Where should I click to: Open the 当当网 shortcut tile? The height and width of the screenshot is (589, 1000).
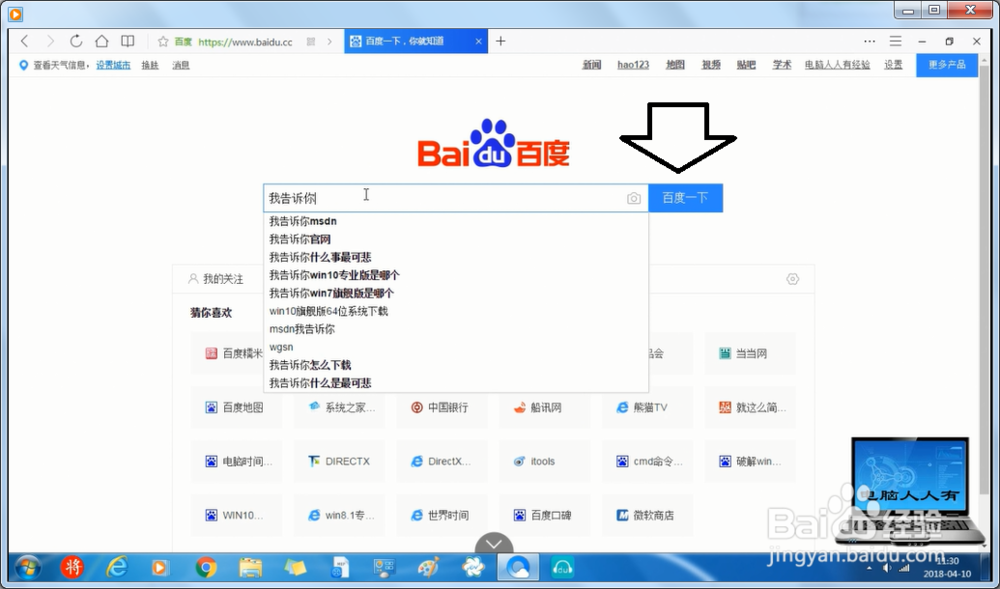coord(750,353)
